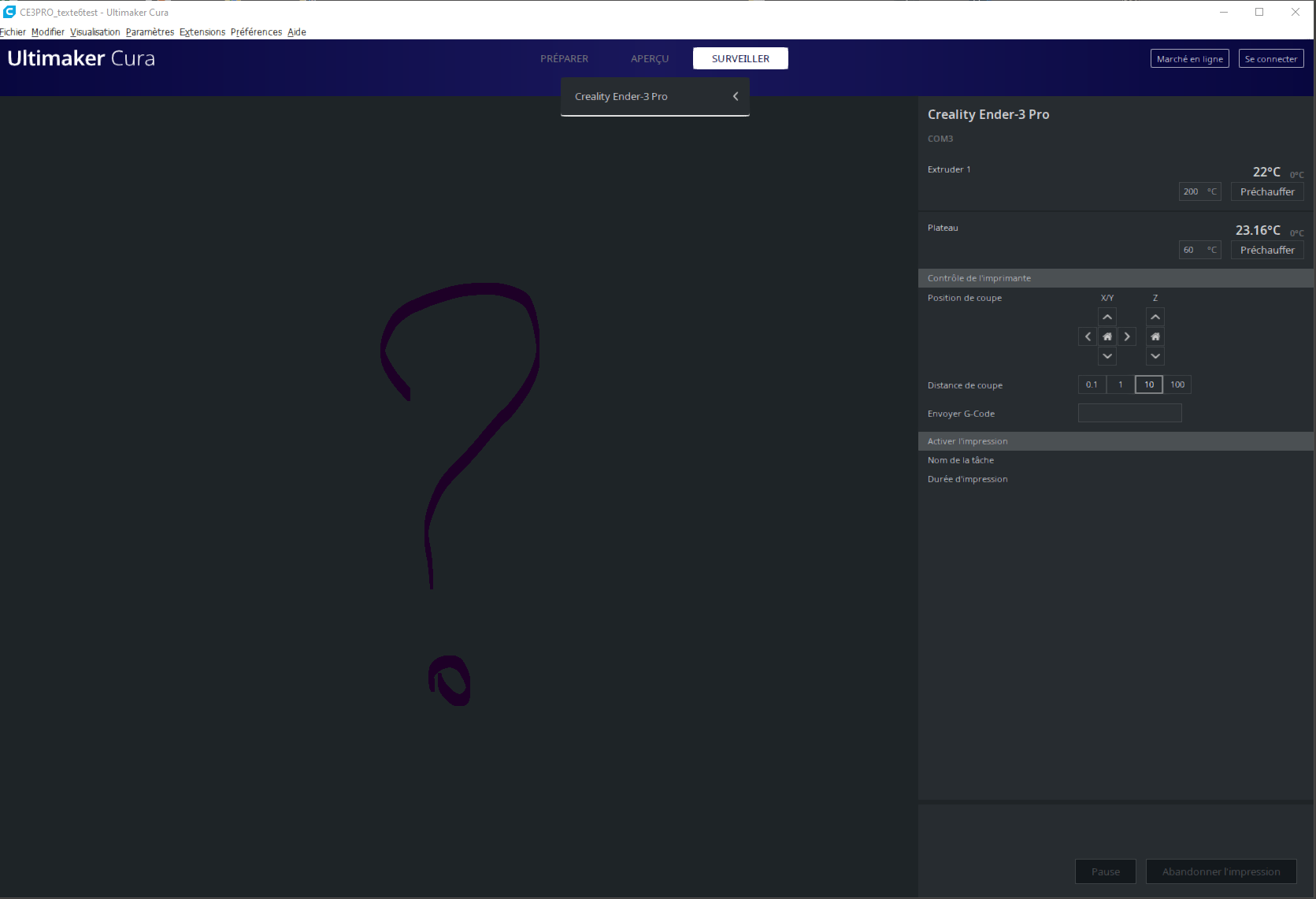
Task: Click the Position de coupe label
Action: pos(965,298)
